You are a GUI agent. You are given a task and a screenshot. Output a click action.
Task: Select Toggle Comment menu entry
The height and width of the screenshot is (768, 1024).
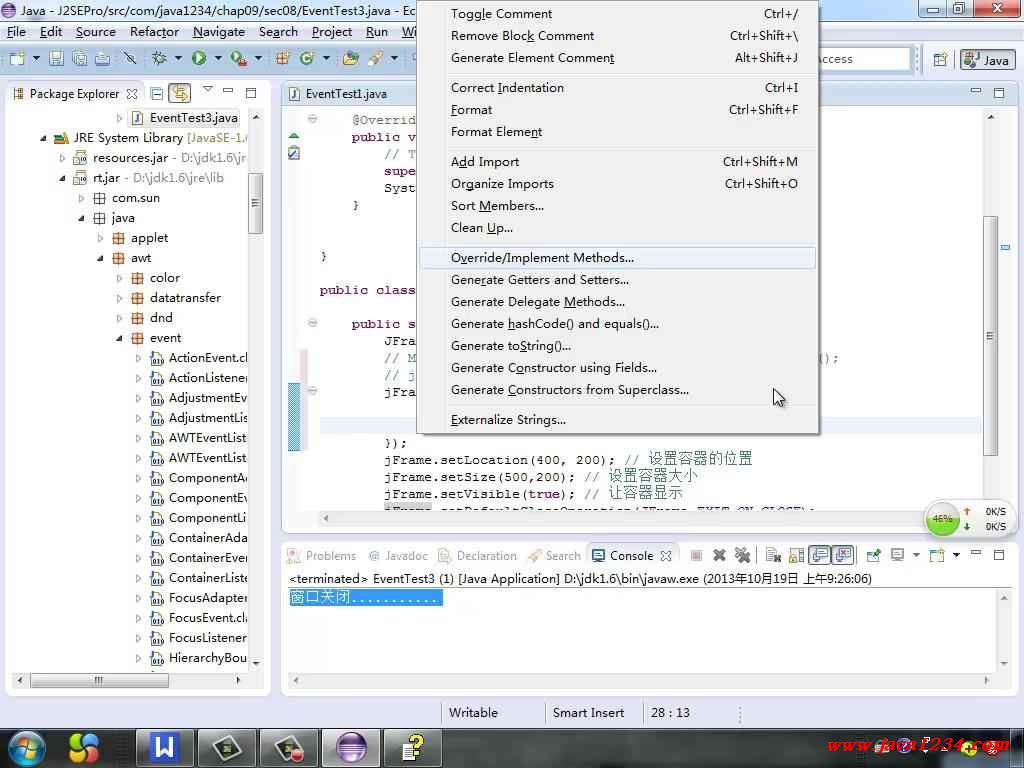[x=618, y=14]
